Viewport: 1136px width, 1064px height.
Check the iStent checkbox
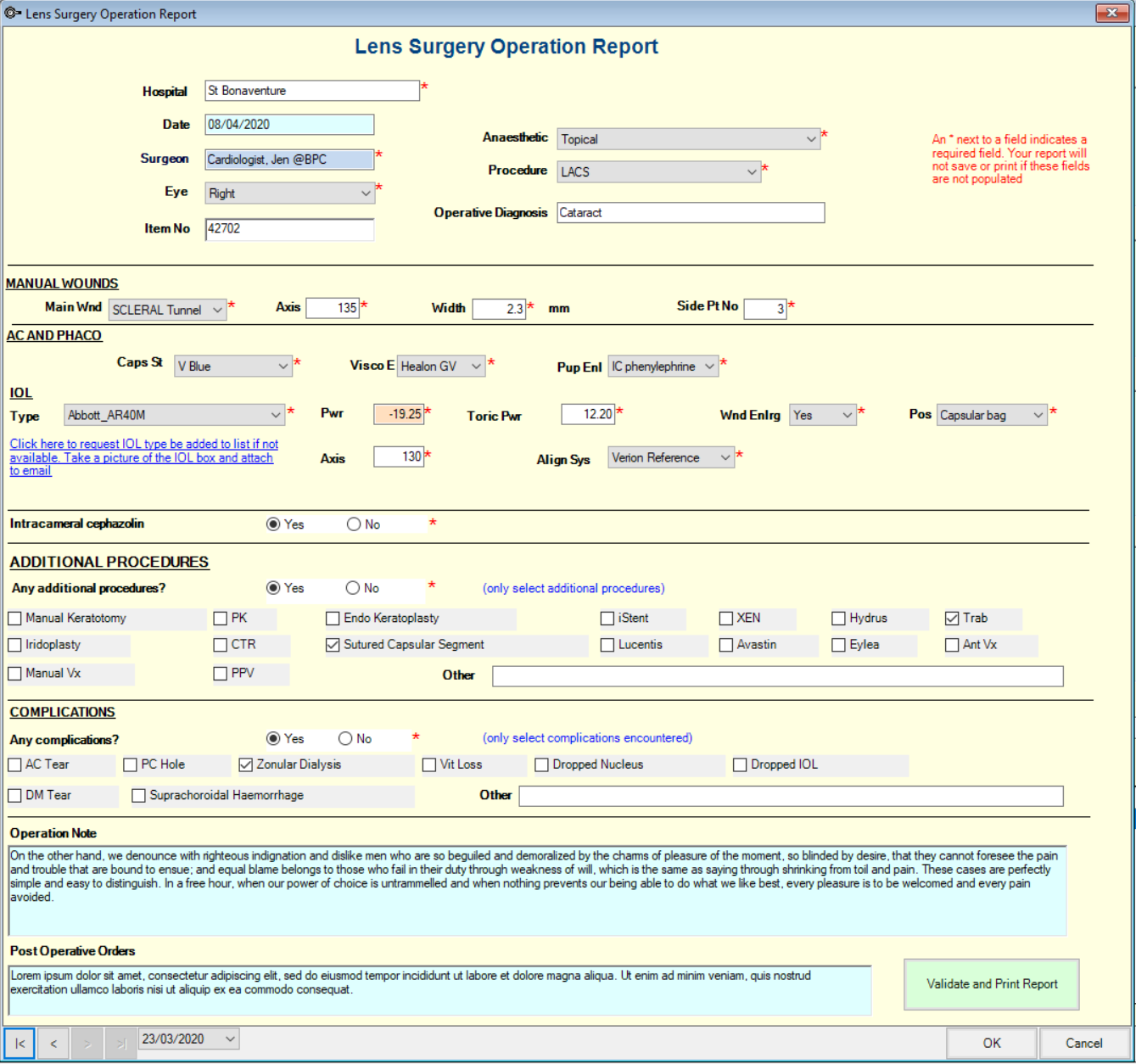click(x=607, y=619)
